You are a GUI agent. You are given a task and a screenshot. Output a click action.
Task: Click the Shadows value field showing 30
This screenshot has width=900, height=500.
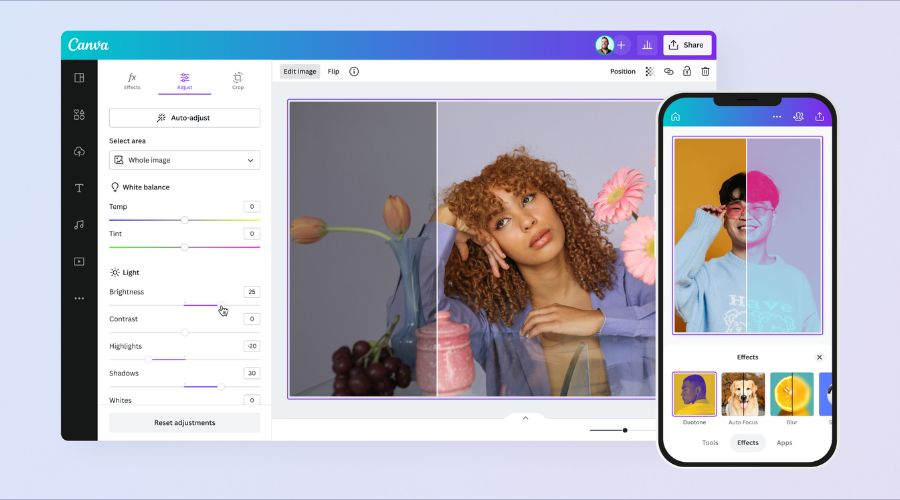click(251, 373)
